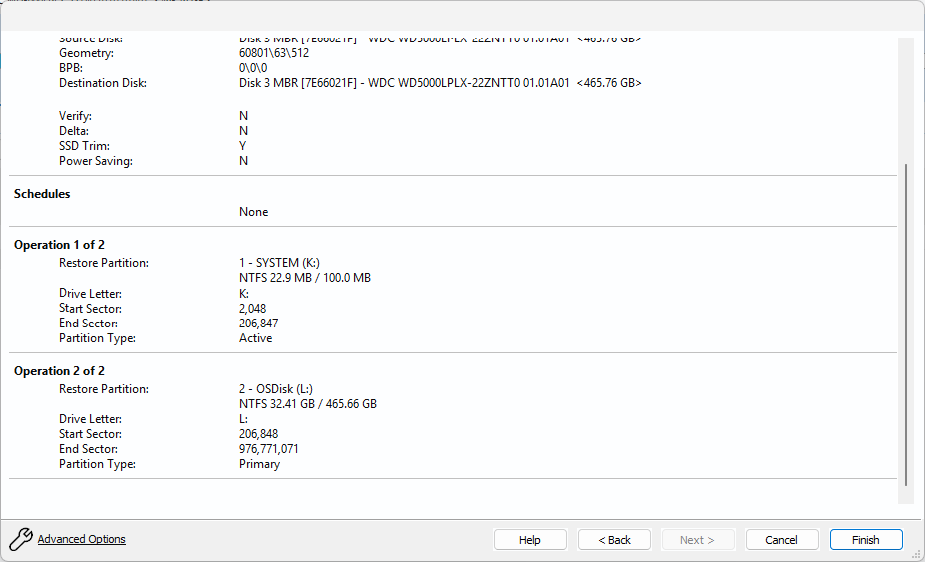Click the Operation 2 of 2 heading
Screen dimensions: 925x562
(x=59, y=371)
